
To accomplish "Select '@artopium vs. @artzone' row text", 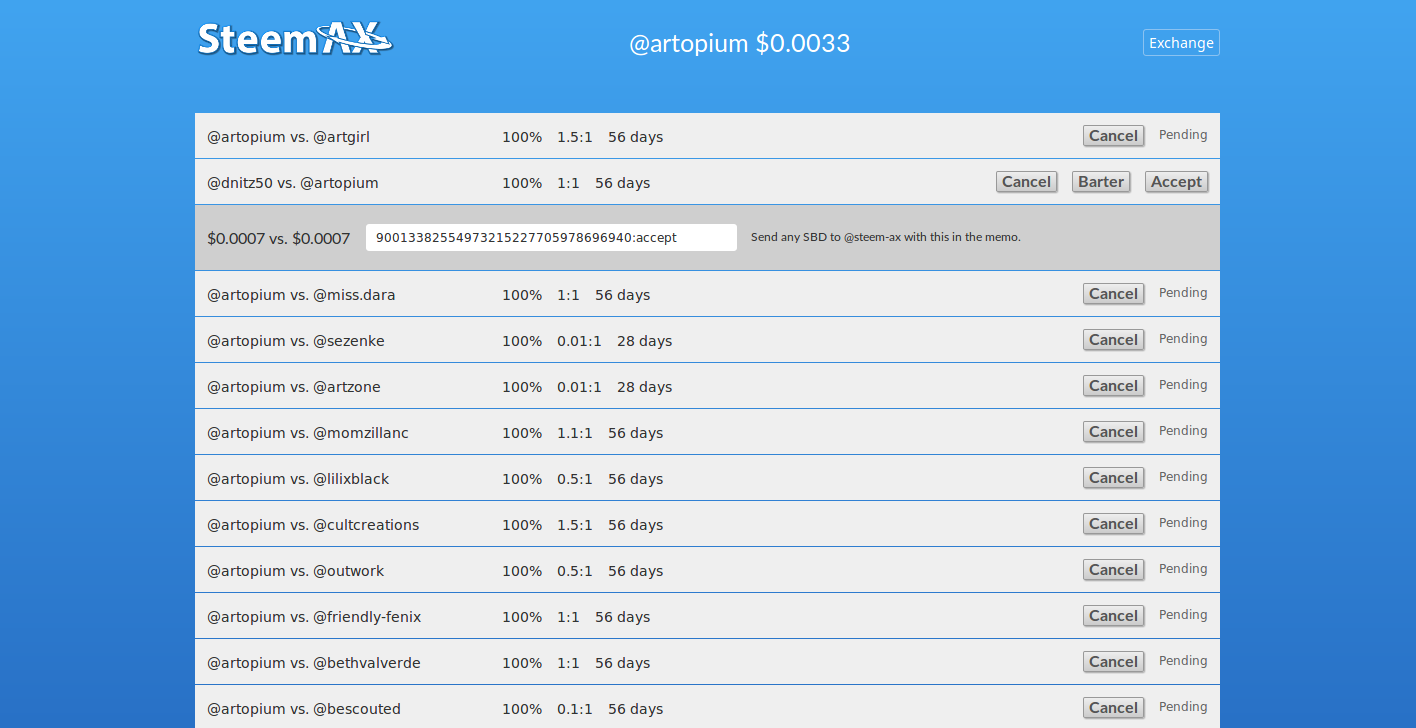I will pos(294,387).
